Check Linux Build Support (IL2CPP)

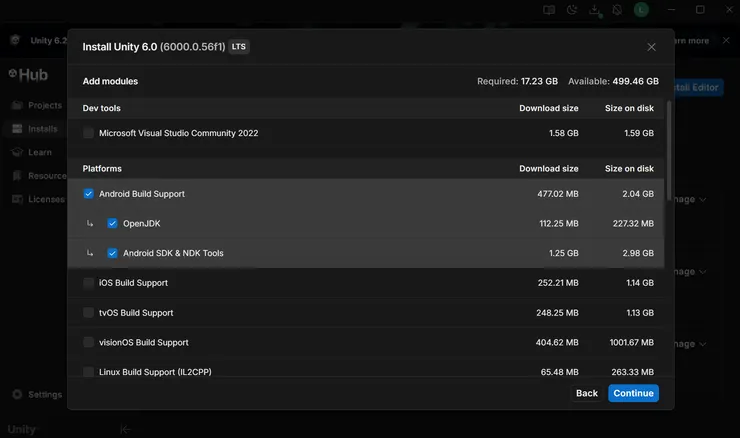click(x=89, y=371)
